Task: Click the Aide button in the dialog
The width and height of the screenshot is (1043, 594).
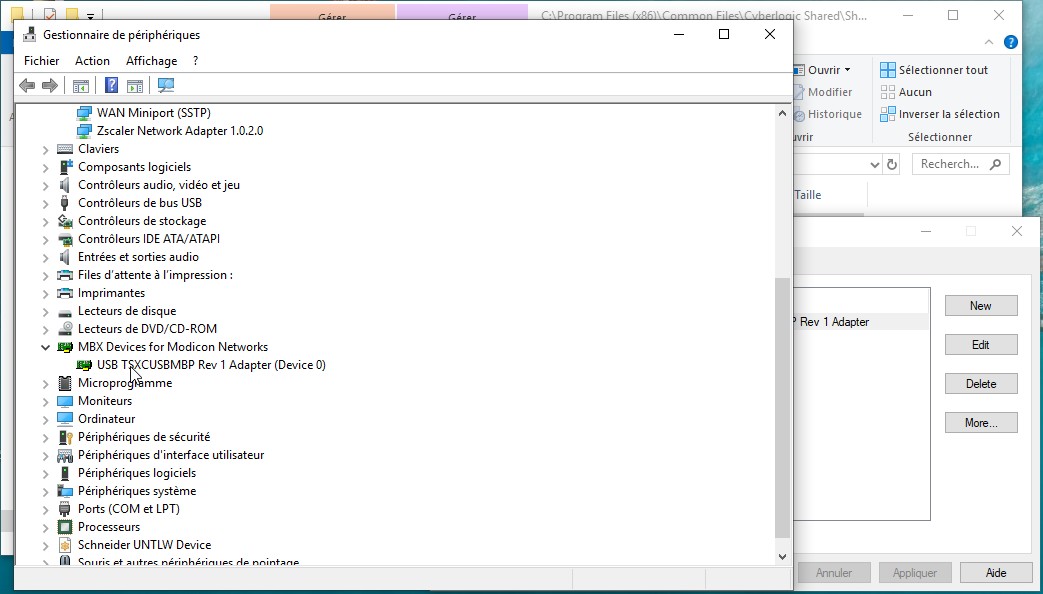Action: point(996,573)
